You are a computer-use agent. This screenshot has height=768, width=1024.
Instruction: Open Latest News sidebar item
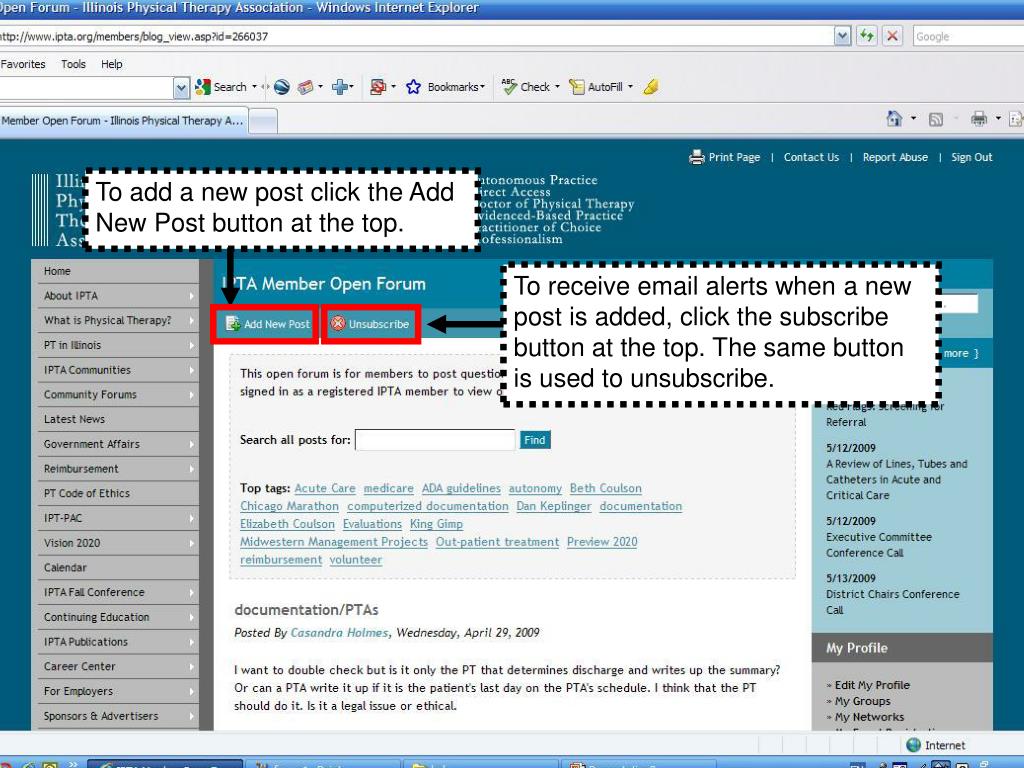coord(118,419)
